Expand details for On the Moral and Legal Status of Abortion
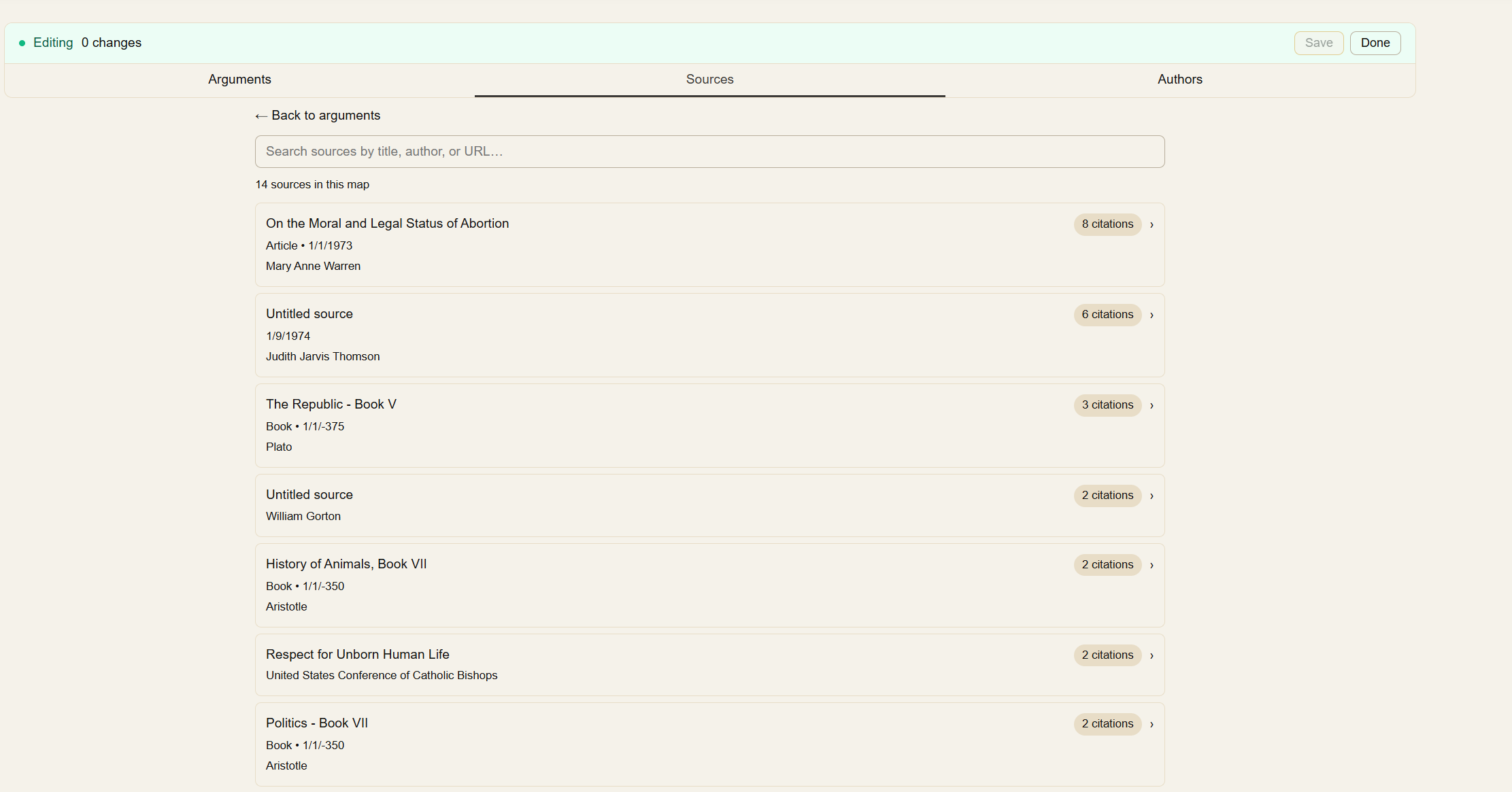 coord(1152,224)
